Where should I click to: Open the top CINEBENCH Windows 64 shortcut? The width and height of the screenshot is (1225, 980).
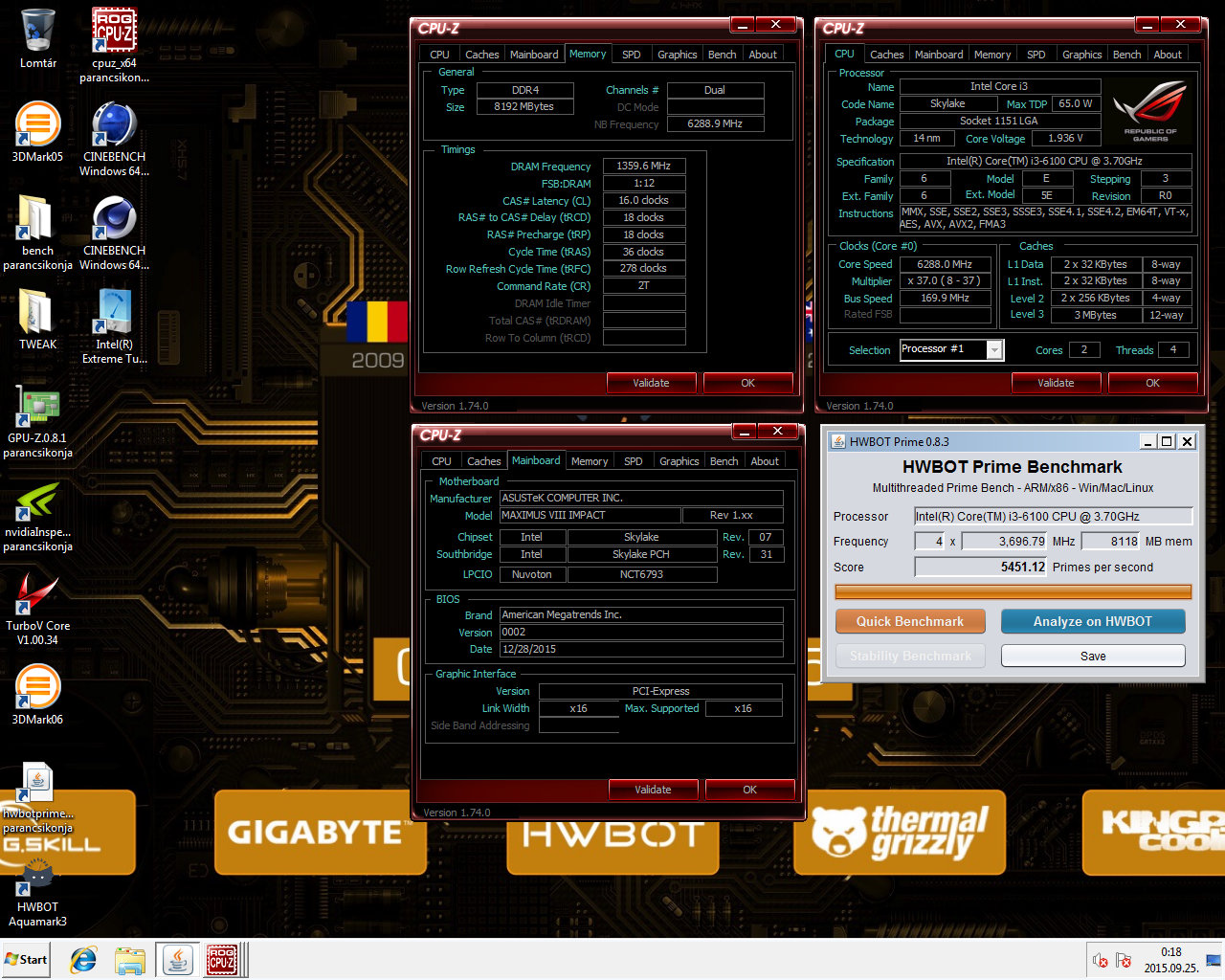[x=114, y=124]
